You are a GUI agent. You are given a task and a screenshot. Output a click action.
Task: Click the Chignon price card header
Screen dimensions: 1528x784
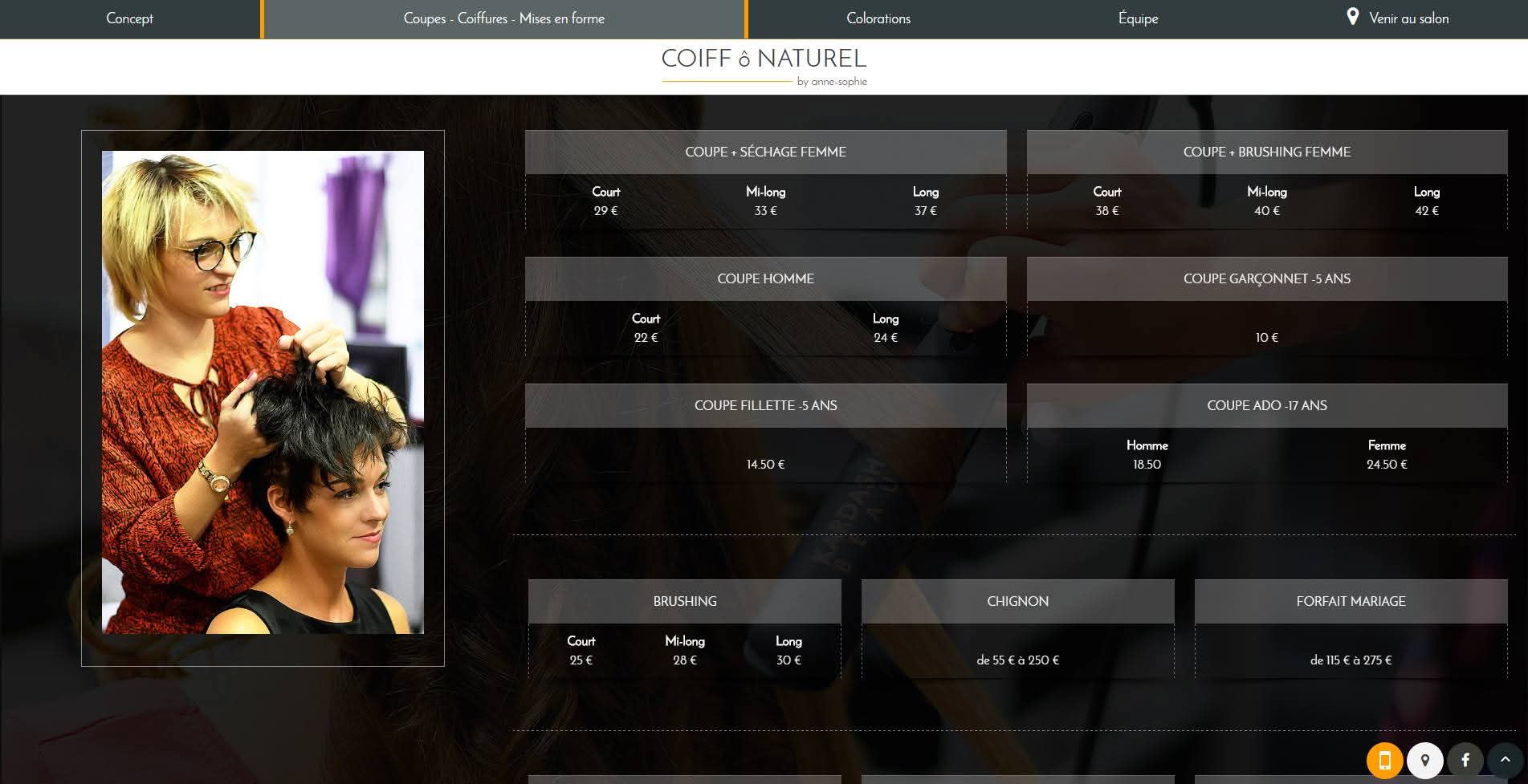click(1017, 601)
